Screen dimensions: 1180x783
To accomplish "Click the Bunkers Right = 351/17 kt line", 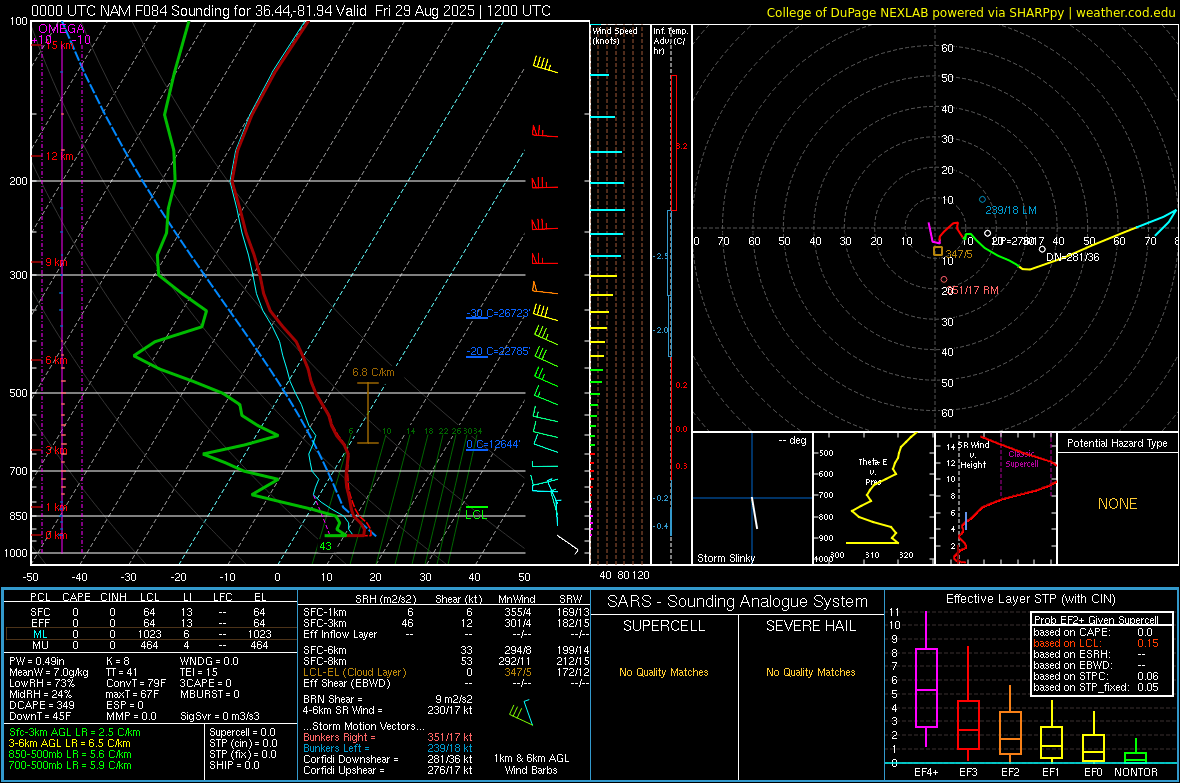I will click(388, 738).
